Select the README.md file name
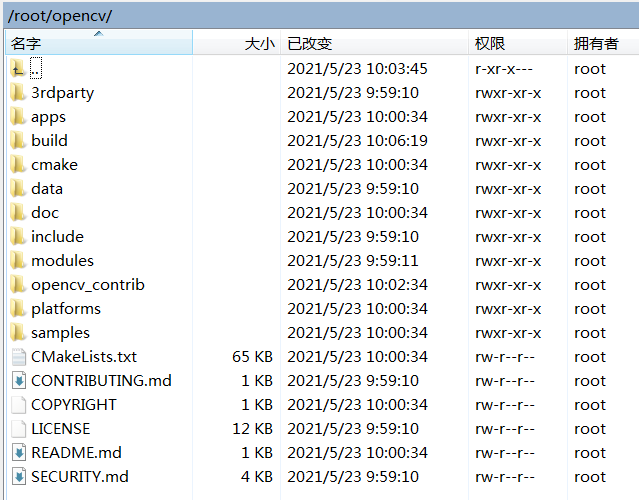Image resolution: width=639 pixels, height=500 pixels. 76,453
